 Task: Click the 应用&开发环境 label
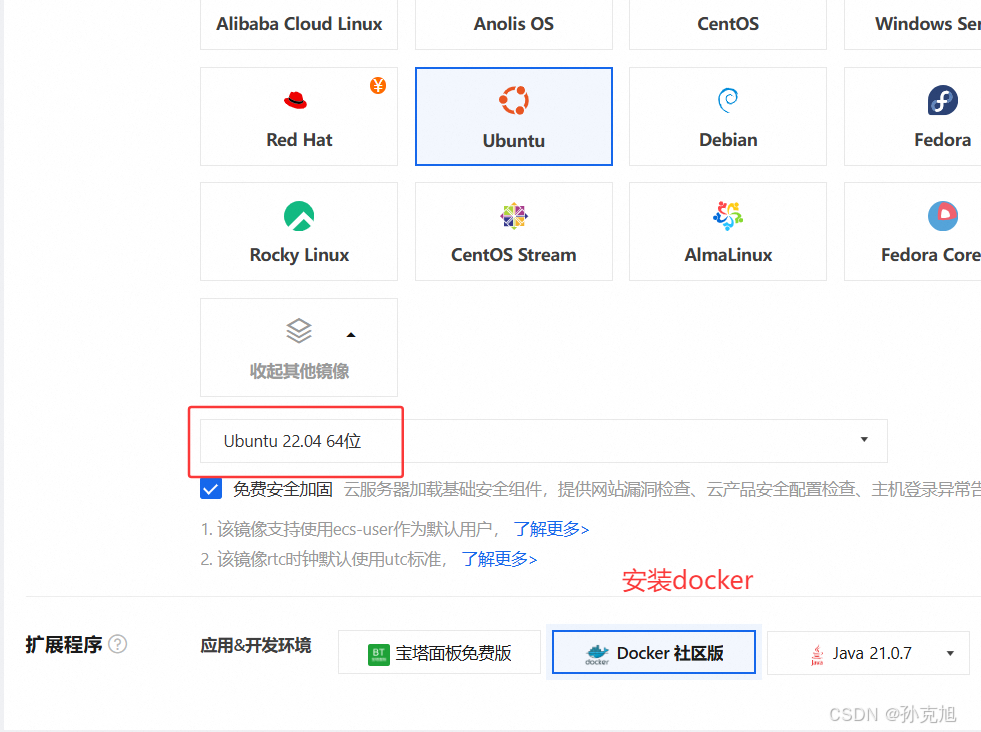point(255,645)
